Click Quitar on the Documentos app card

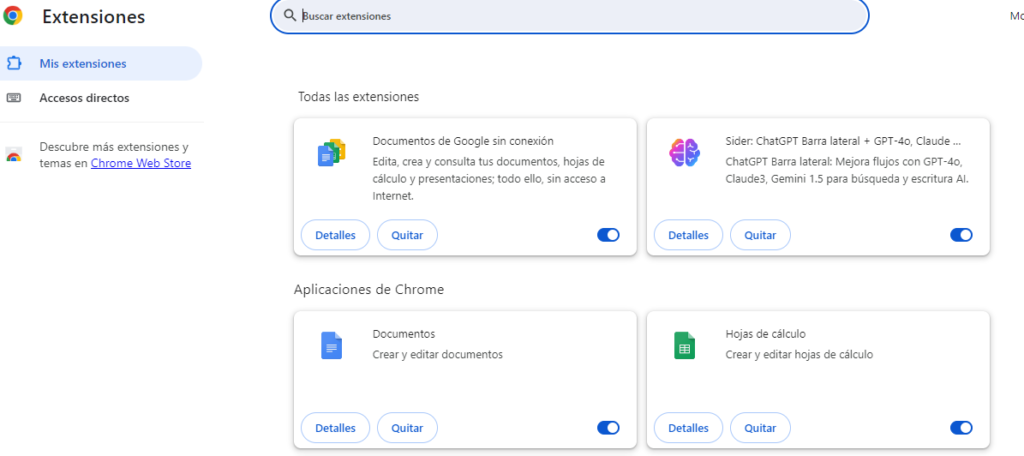click(x=408, y=428)
